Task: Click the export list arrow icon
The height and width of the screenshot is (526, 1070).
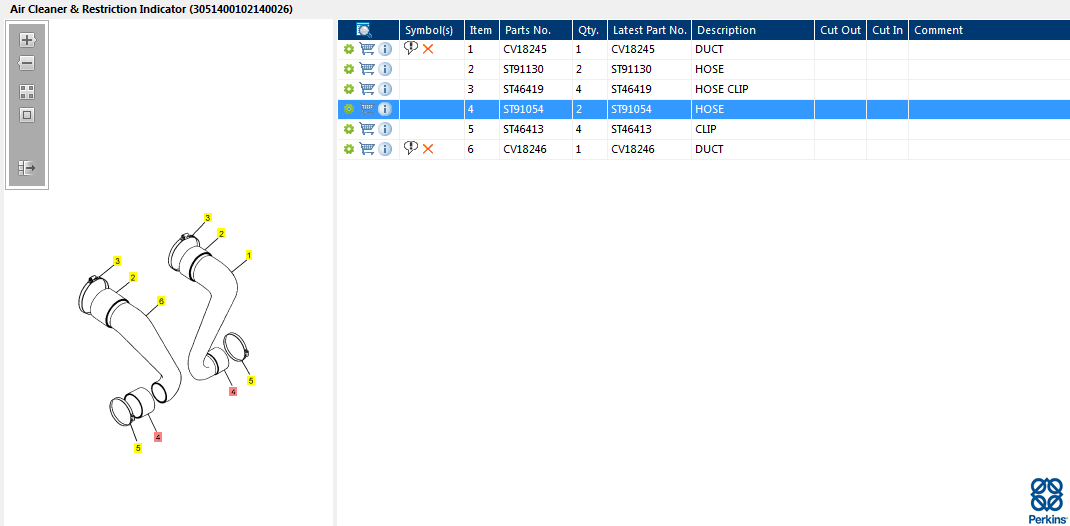Action: point(27,168)
